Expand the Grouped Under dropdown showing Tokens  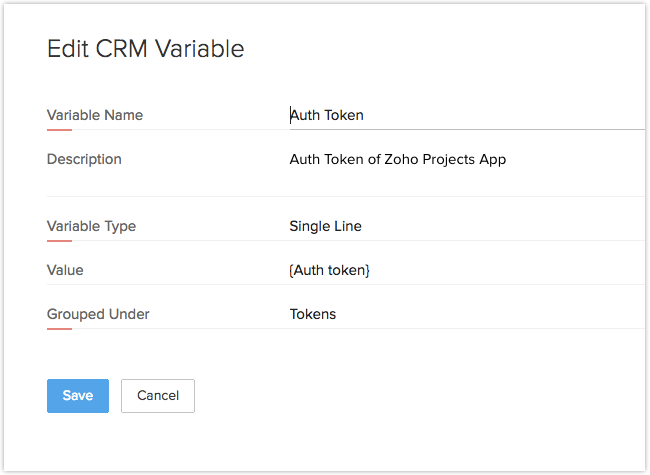pyautogui.click(x=460, y=314)
